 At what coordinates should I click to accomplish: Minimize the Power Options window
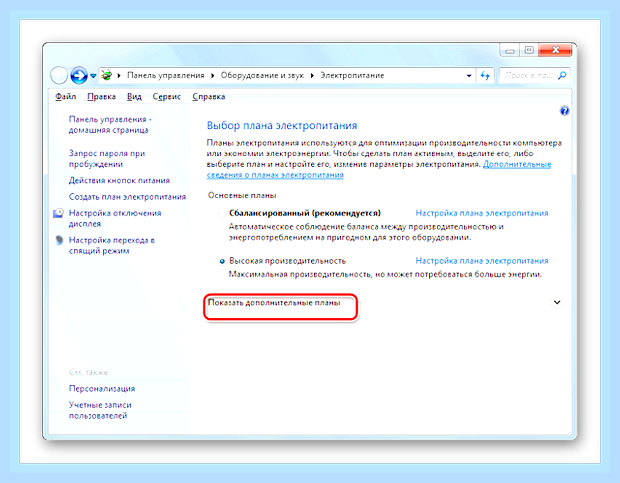click(x=510, y=51)
